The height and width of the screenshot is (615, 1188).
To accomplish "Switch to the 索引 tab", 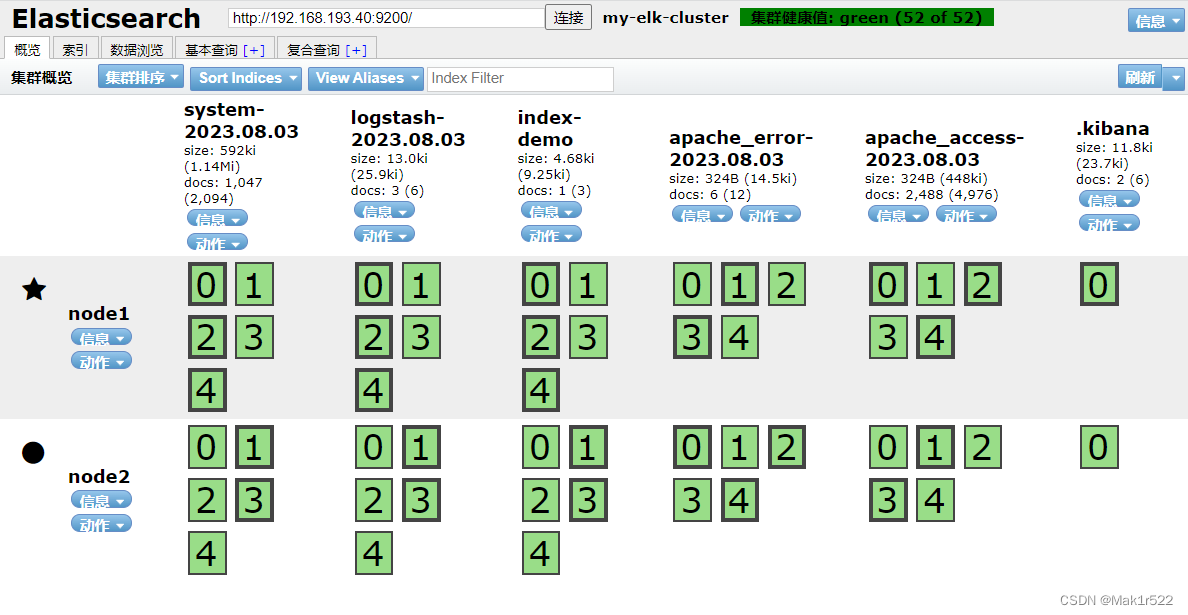I will 75,49.
